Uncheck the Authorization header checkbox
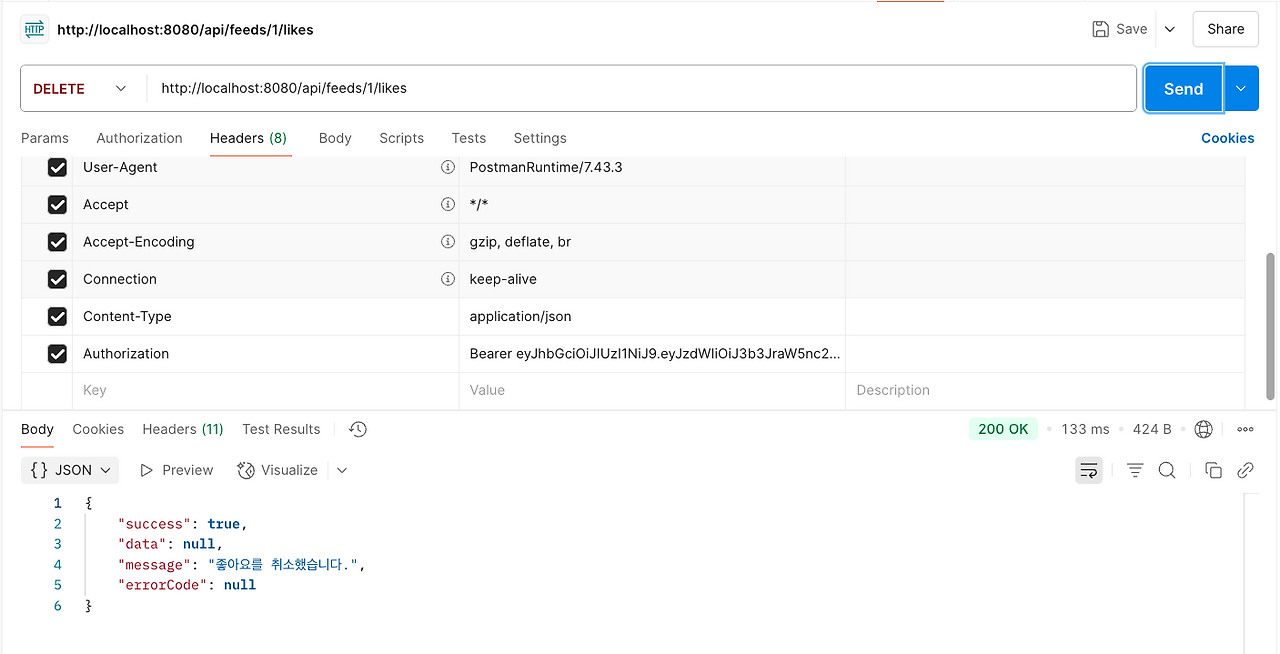1280x654 pixels. pos(57,353)
